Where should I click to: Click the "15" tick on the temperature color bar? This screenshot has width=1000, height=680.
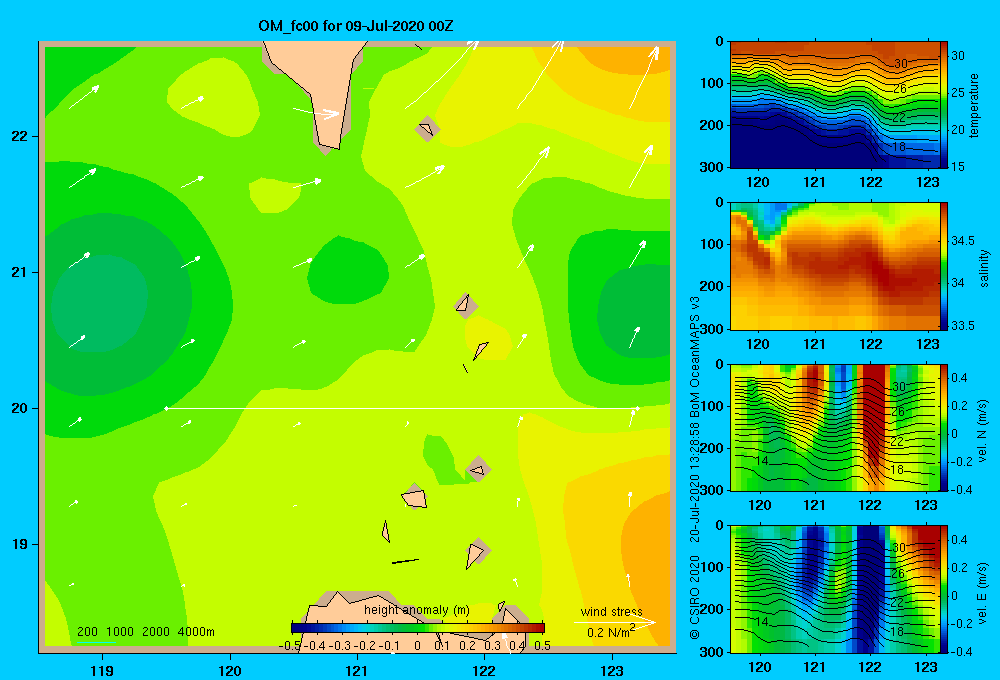click(958, 166)
